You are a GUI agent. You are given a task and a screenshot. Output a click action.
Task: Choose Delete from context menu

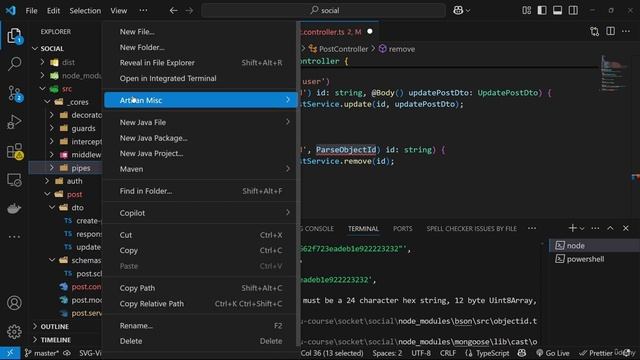(200, 341)
